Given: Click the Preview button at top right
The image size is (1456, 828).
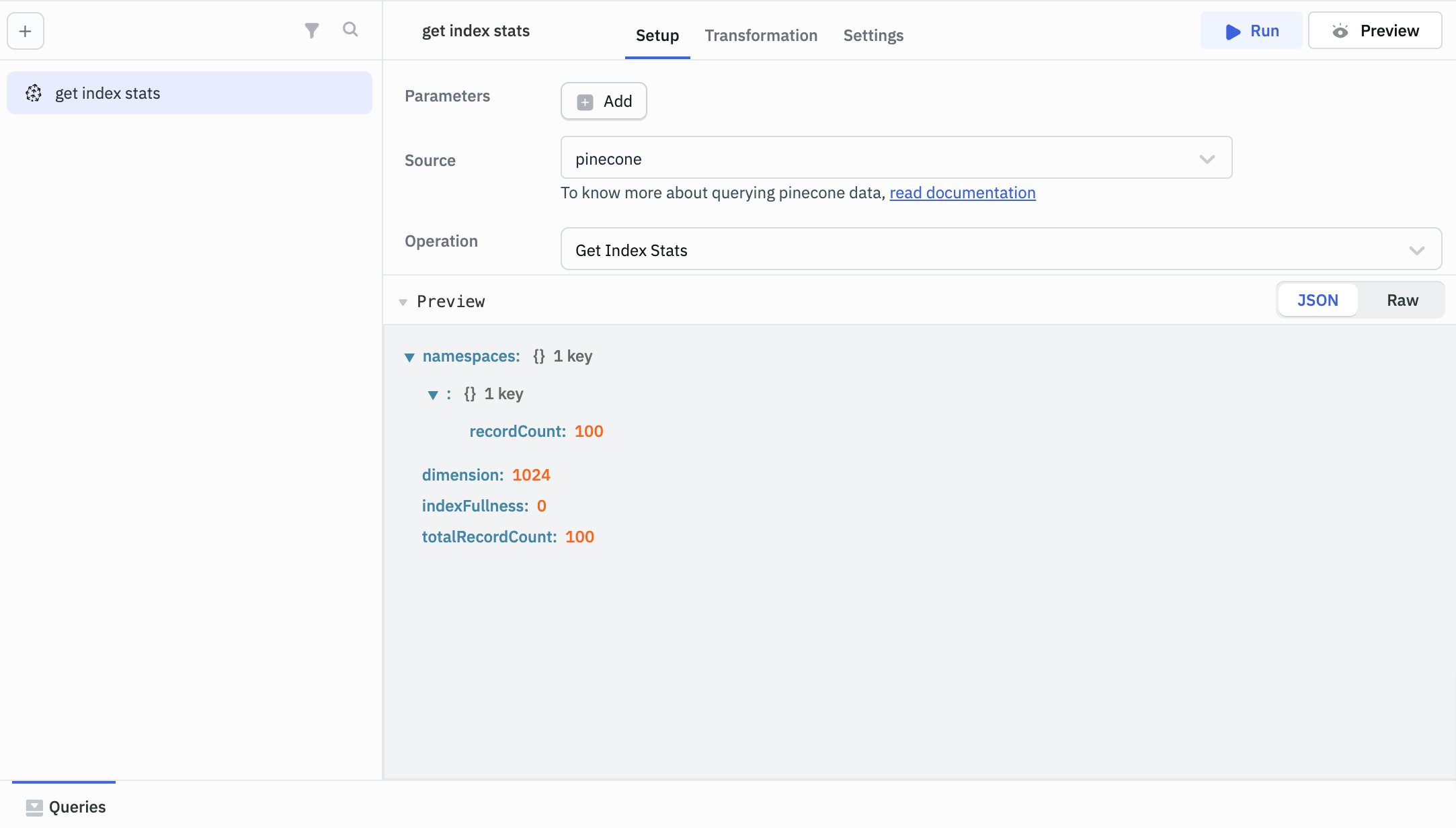Looking at the screenshot, I should click(x=1375, y=31).
